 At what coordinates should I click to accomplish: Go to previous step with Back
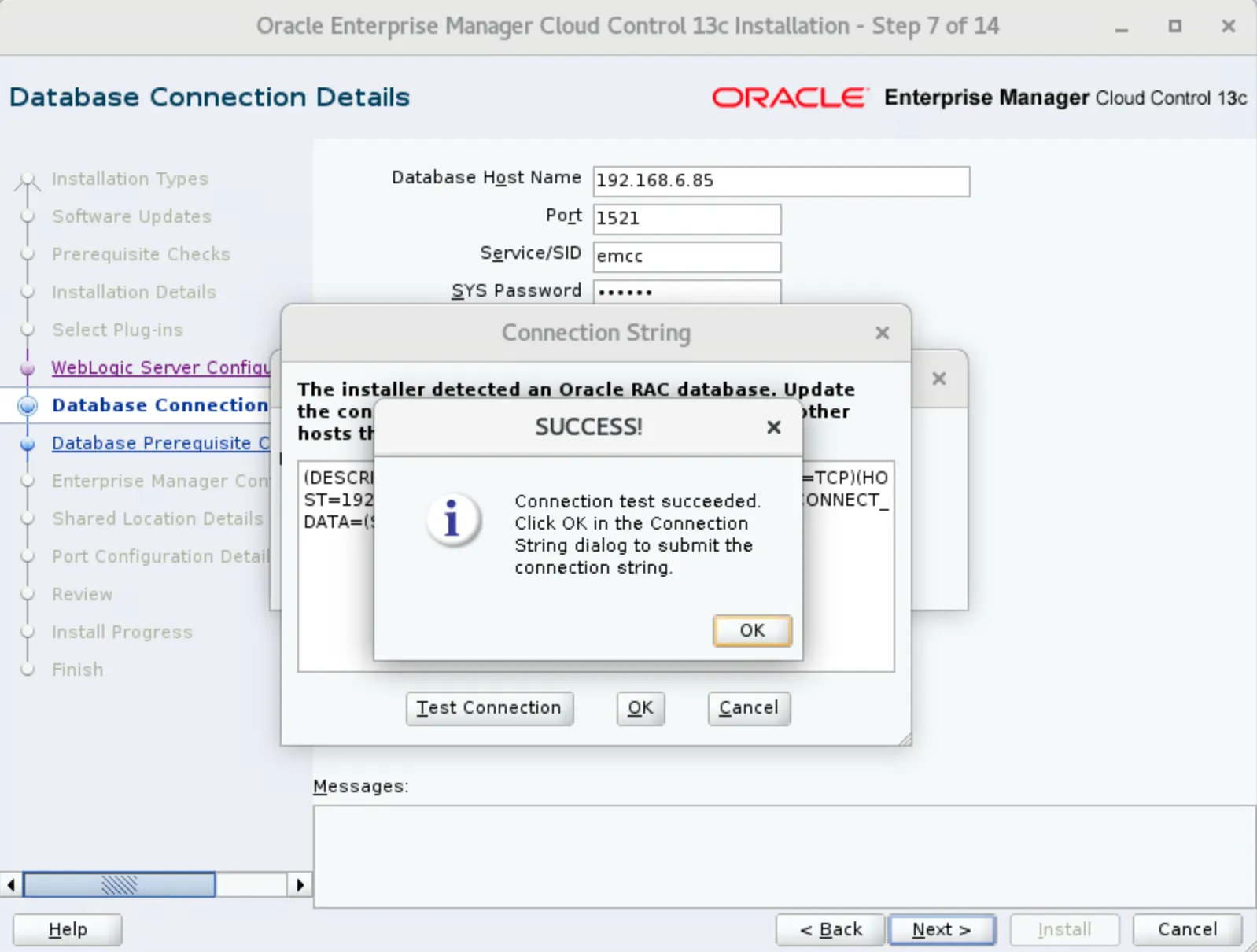(x=831, y=929)
